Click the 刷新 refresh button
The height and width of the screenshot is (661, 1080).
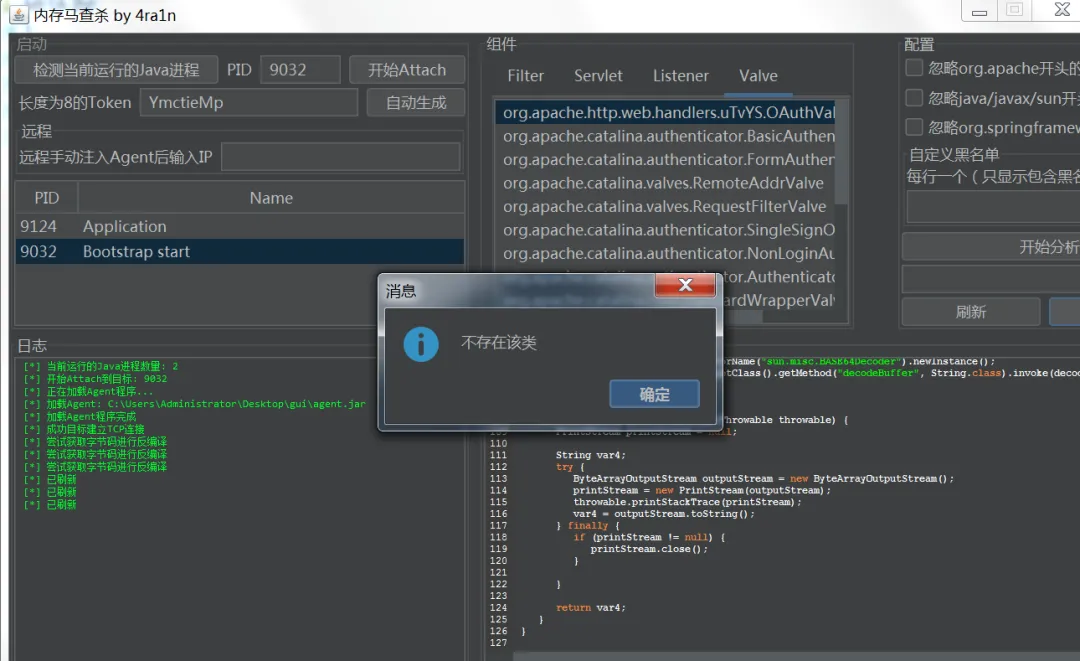[x=970, y=312]
